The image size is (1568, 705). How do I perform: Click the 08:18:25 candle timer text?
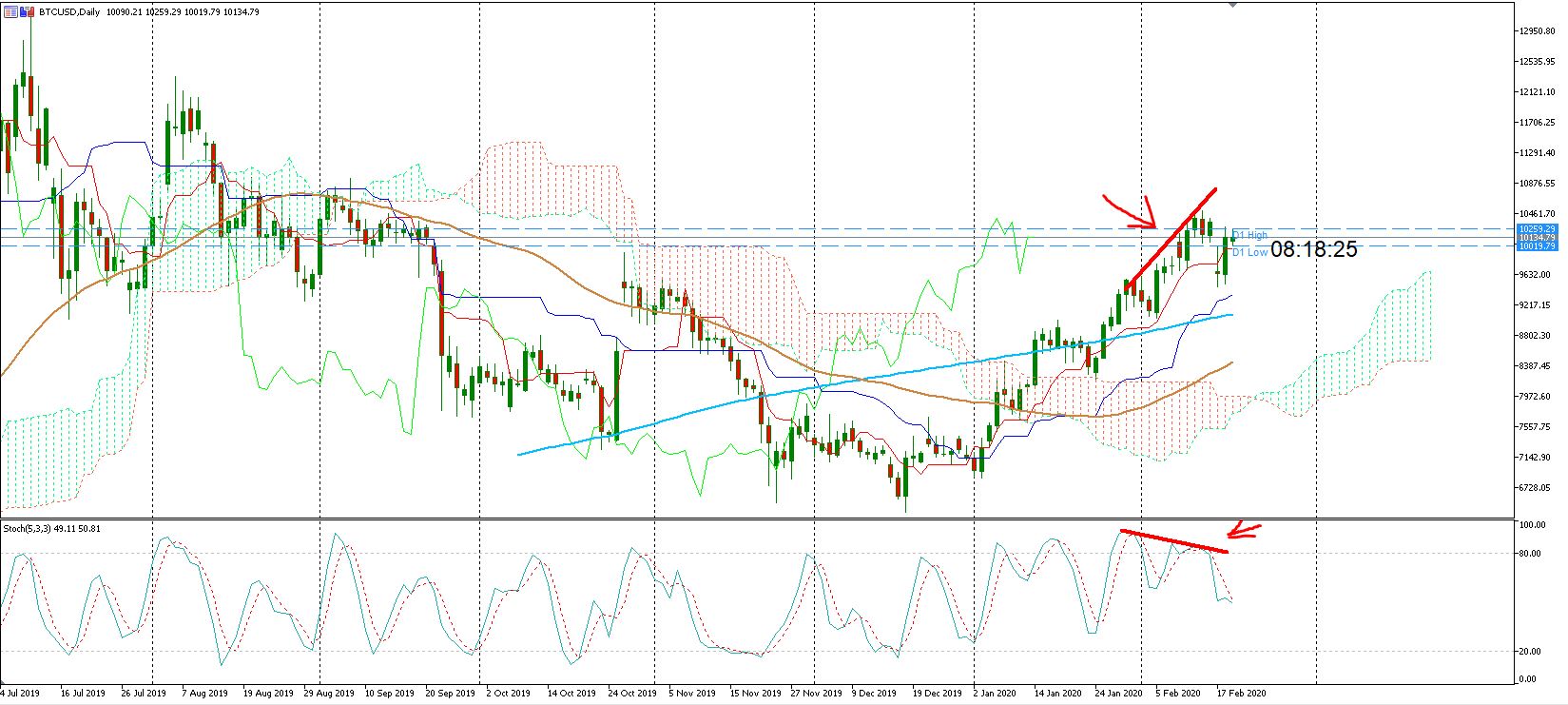(1313, 250)
